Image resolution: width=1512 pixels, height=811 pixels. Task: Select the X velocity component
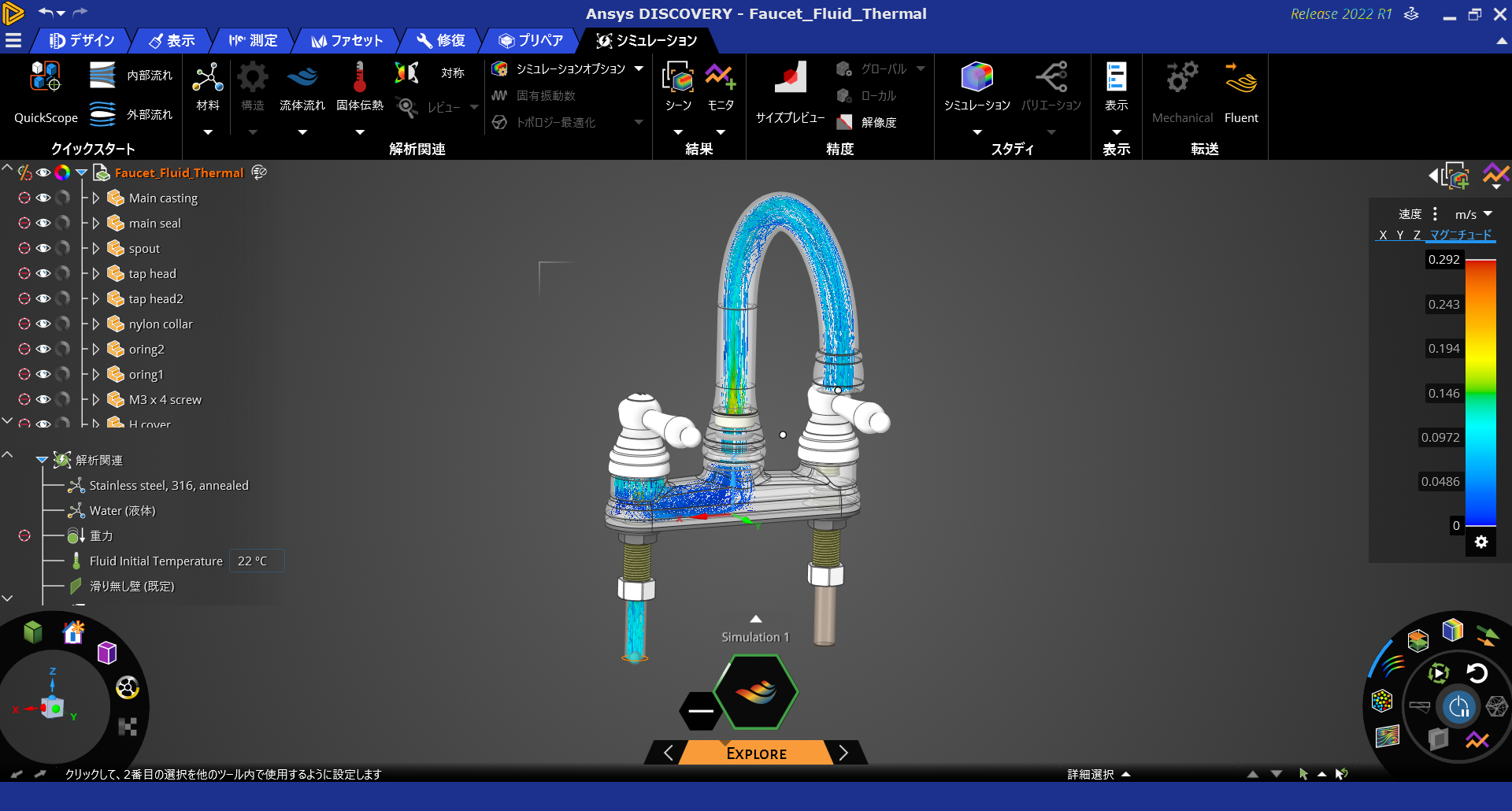coord(1383,235)
